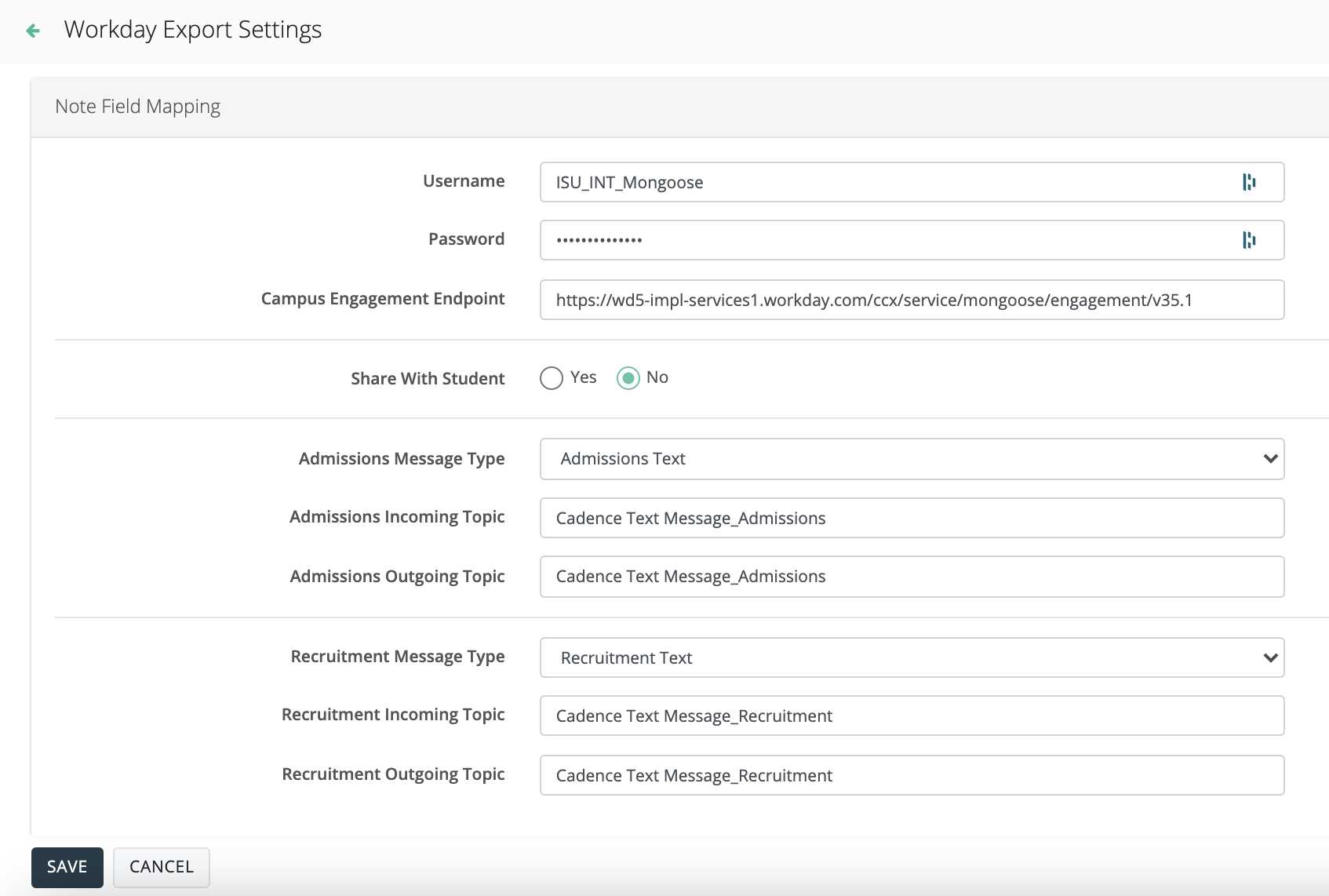Save the Workday export settings
This screenshot has height=896, width=1329.
(x=67, y=867)
